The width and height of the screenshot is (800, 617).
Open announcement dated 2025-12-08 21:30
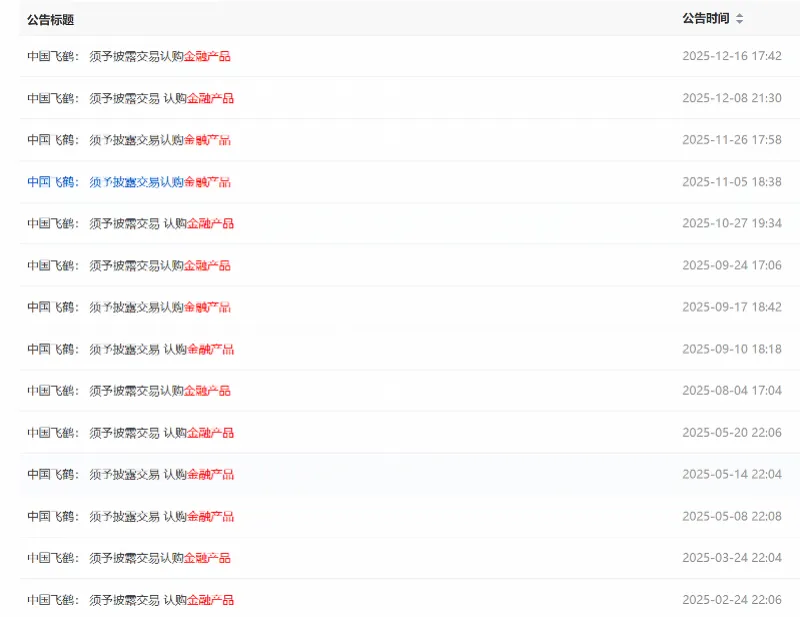coord(131,98)
